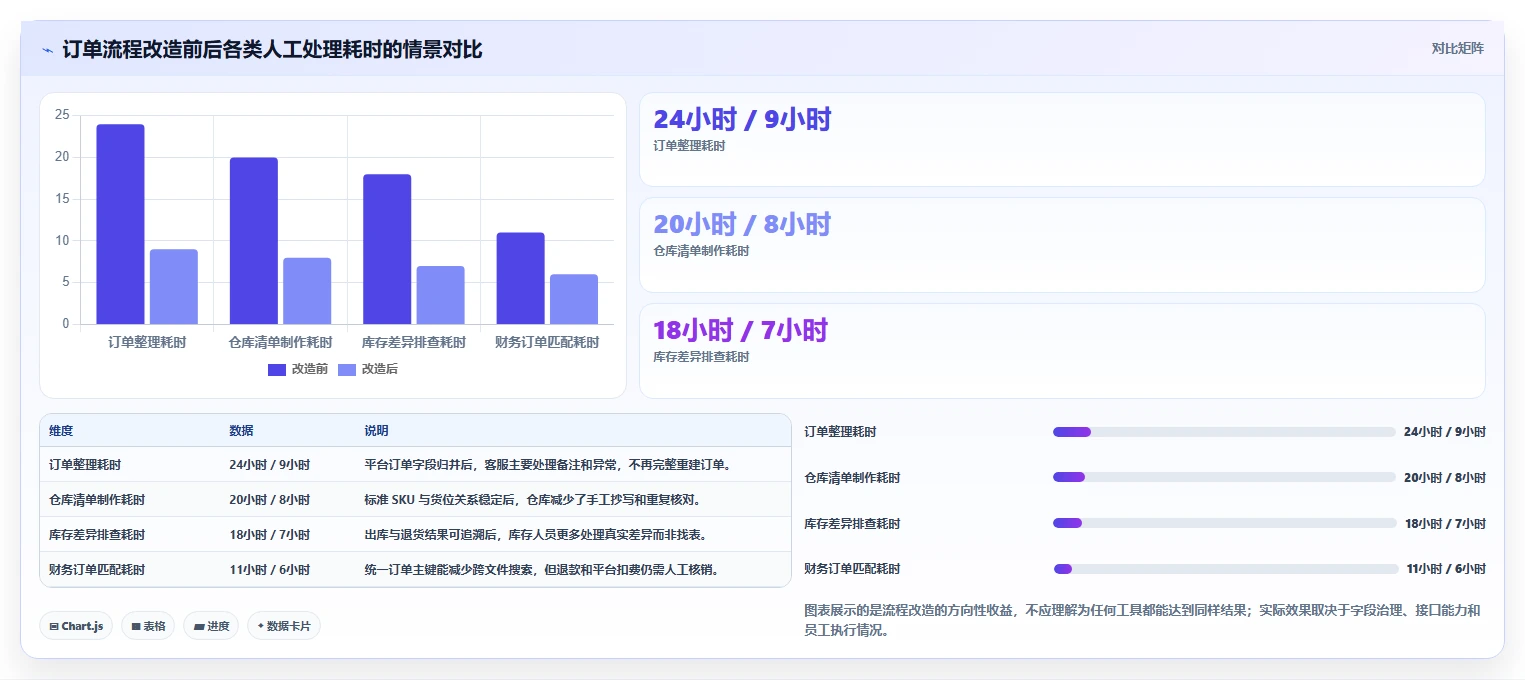Viewport: 1525px width, 680px height.
Task: Click the 数据 table column header
Action: point(241,431)
